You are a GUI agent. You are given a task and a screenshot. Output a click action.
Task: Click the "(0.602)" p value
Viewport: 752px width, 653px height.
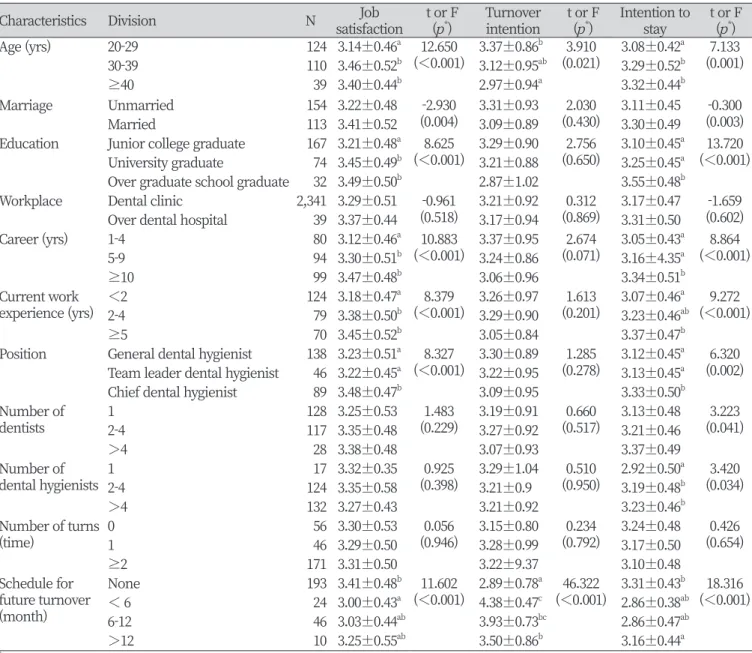pyautogui.click(x=724, y=218)
